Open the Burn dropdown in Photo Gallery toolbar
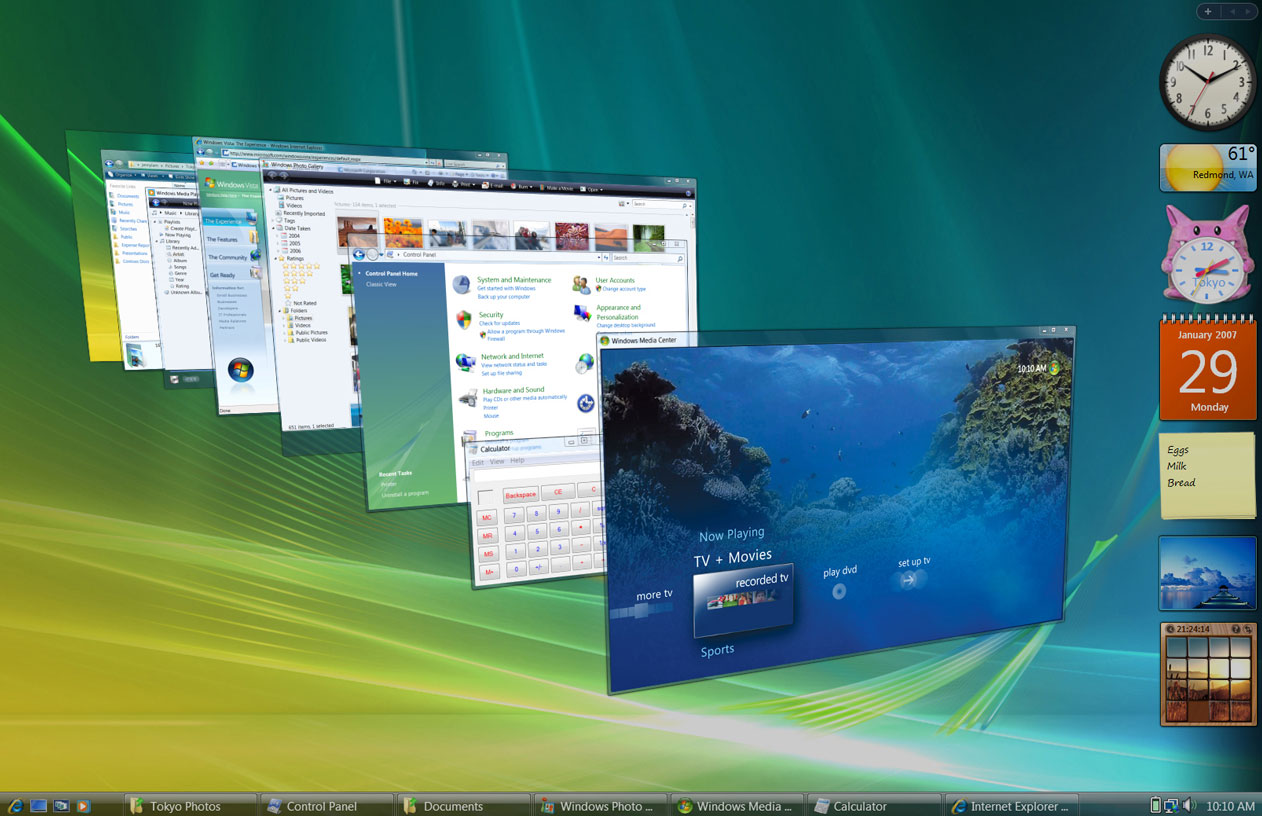Image resolution: width=1262 pixels, height=816 pixels. point(523,186)
